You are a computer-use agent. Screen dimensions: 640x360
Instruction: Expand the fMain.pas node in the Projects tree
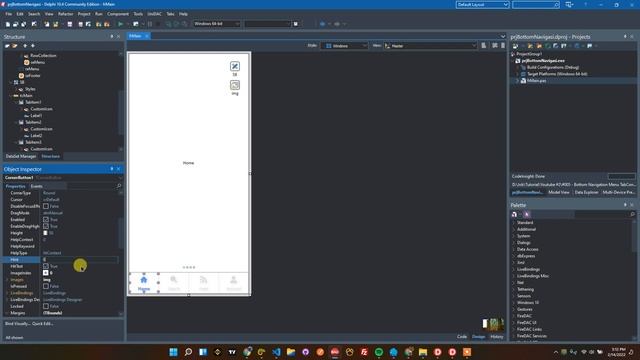point(518,81)
